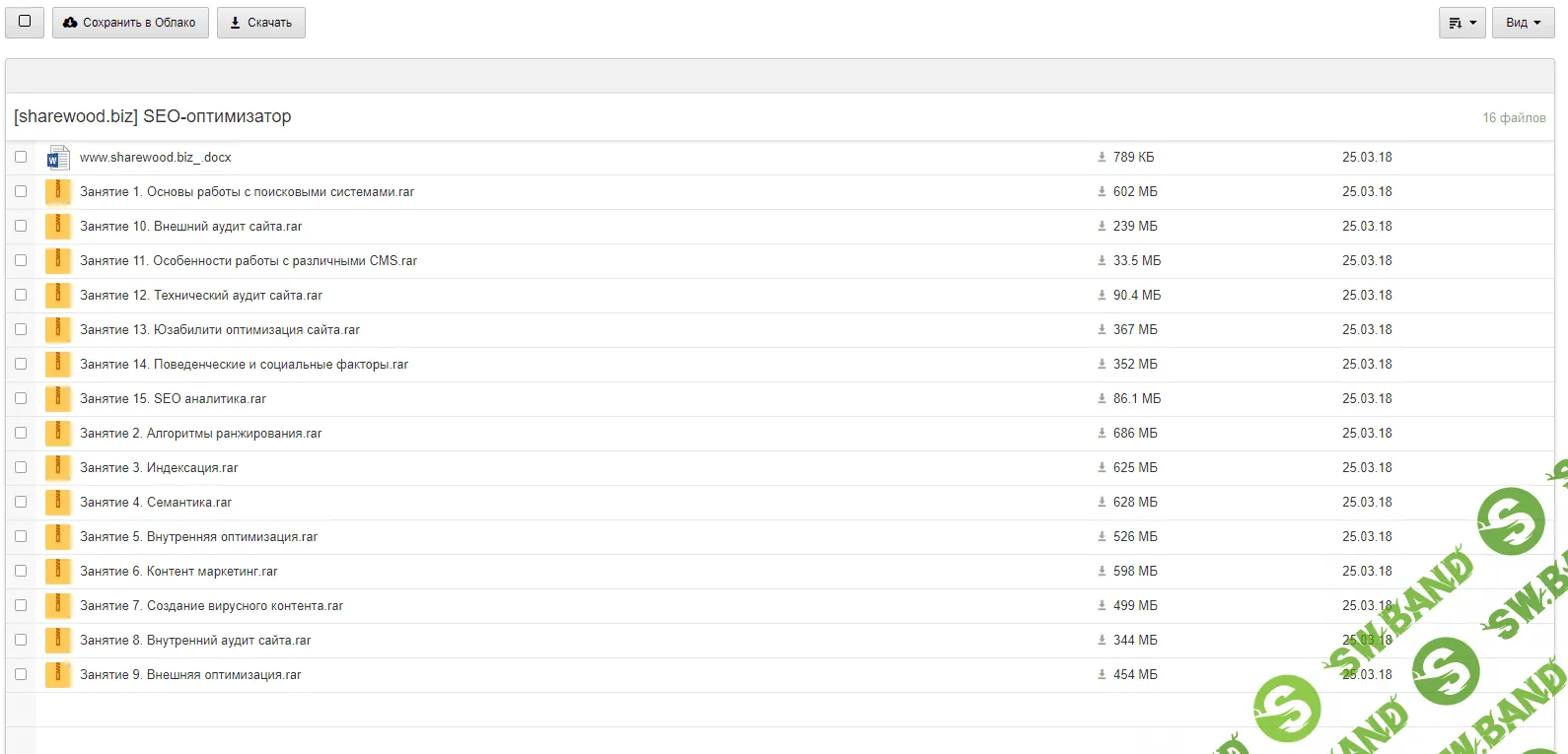Open file Занятие 12. Технический аудит сайта.rar
The width and height of the screenshot is (1568, 754).
(x=201, y=296)
